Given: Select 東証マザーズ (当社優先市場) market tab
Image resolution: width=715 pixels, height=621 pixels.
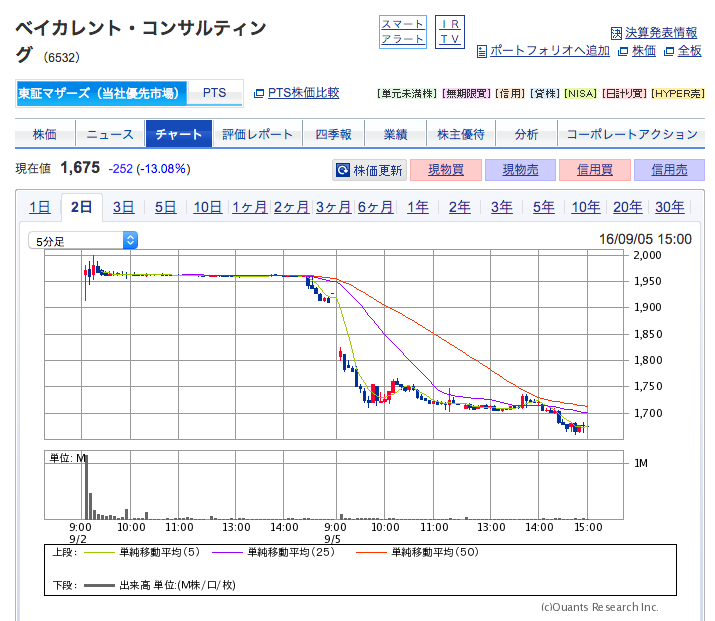Looking at the screenshot, I should (x=101, y=93).
